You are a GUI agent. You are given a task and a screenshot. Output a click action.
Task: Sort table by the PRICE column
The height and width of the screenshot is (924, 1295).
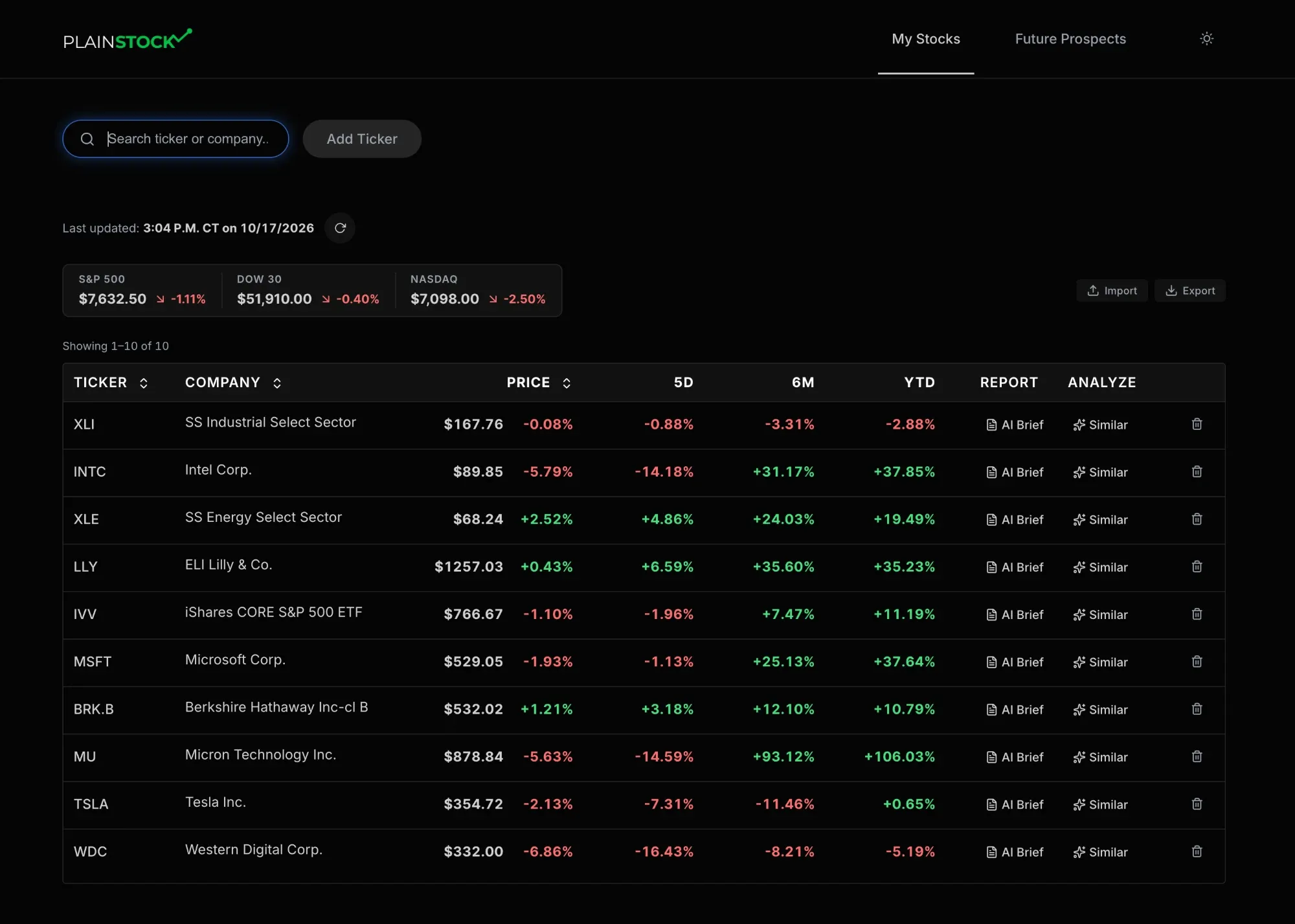[539, 383]
